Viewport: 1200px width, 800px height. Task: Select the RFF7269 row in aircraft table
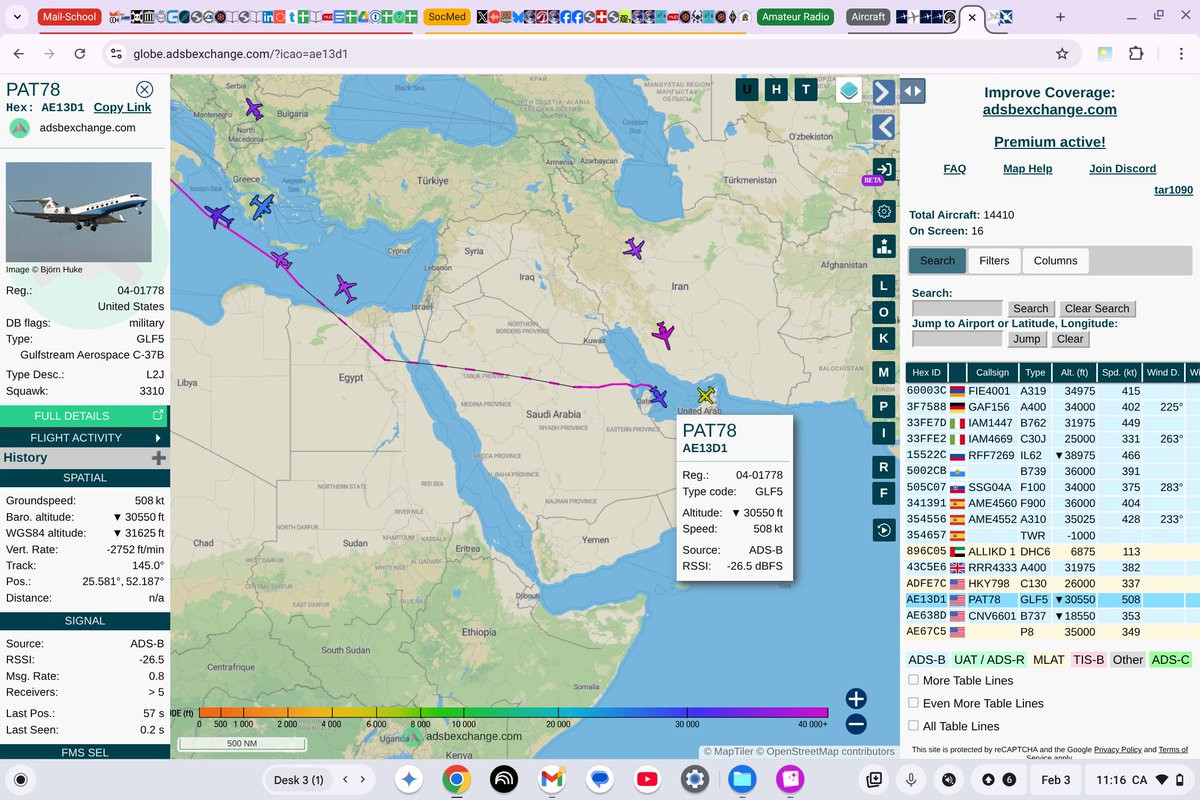(1052, 455)
